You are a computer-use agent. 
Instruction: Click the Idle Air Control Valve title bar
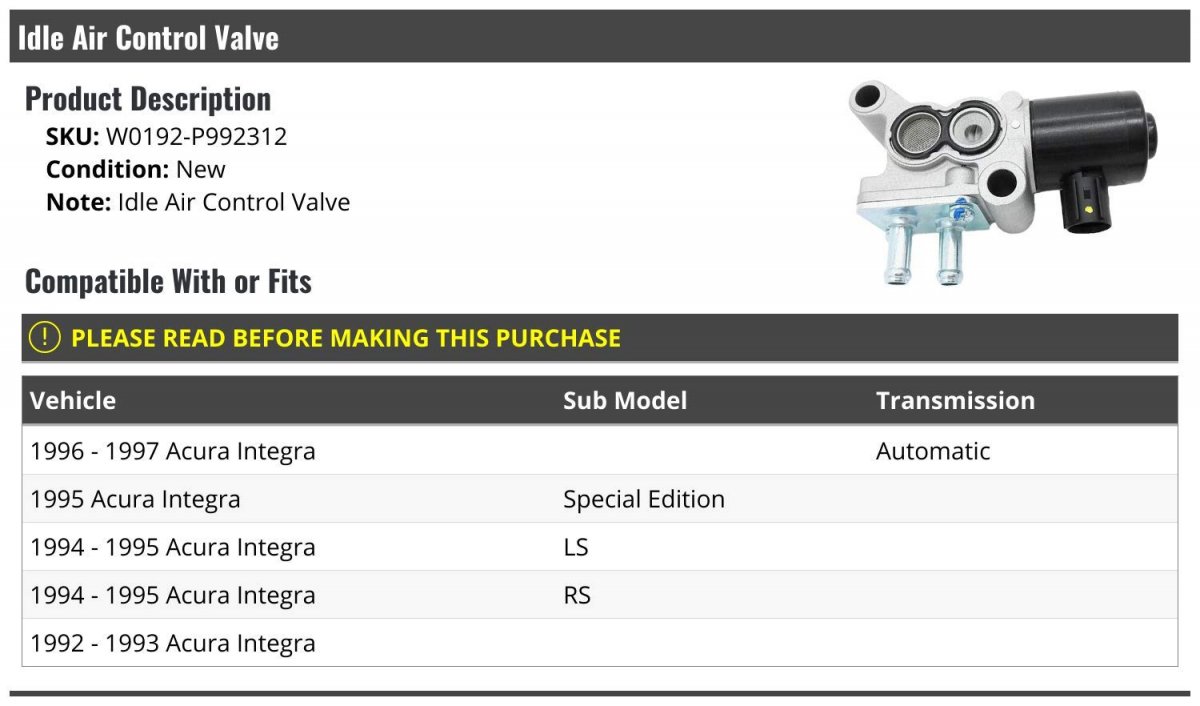(x=600, y=37)
